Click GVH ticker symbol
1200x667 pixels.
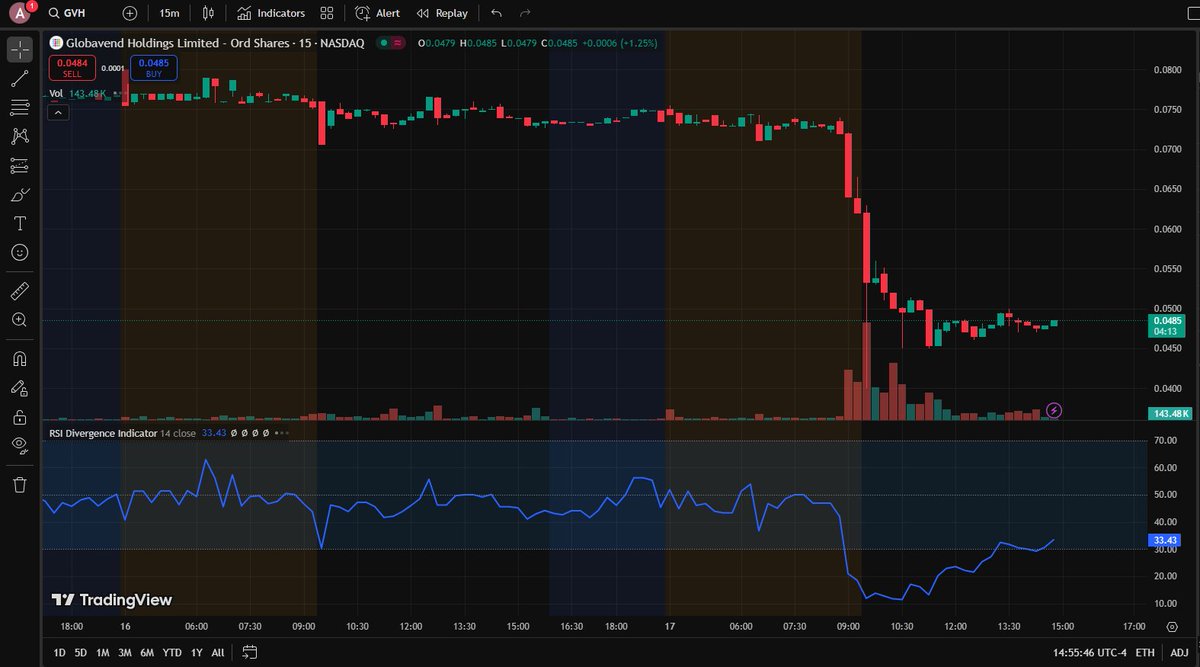[76, 14]
